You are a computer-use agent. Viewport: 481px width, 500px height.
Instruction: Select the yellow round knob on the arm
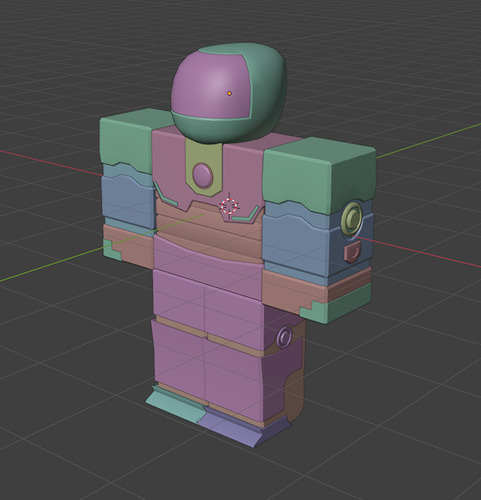point(351,218)
